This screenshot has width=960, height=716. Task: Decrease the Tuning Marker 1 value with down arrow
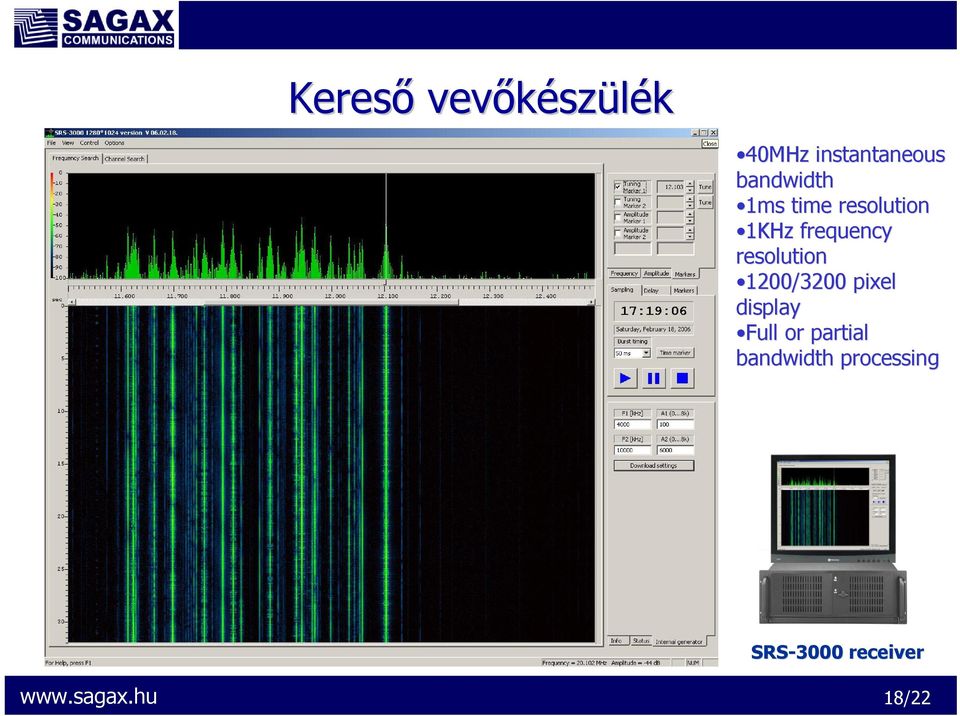pos(690,190)
